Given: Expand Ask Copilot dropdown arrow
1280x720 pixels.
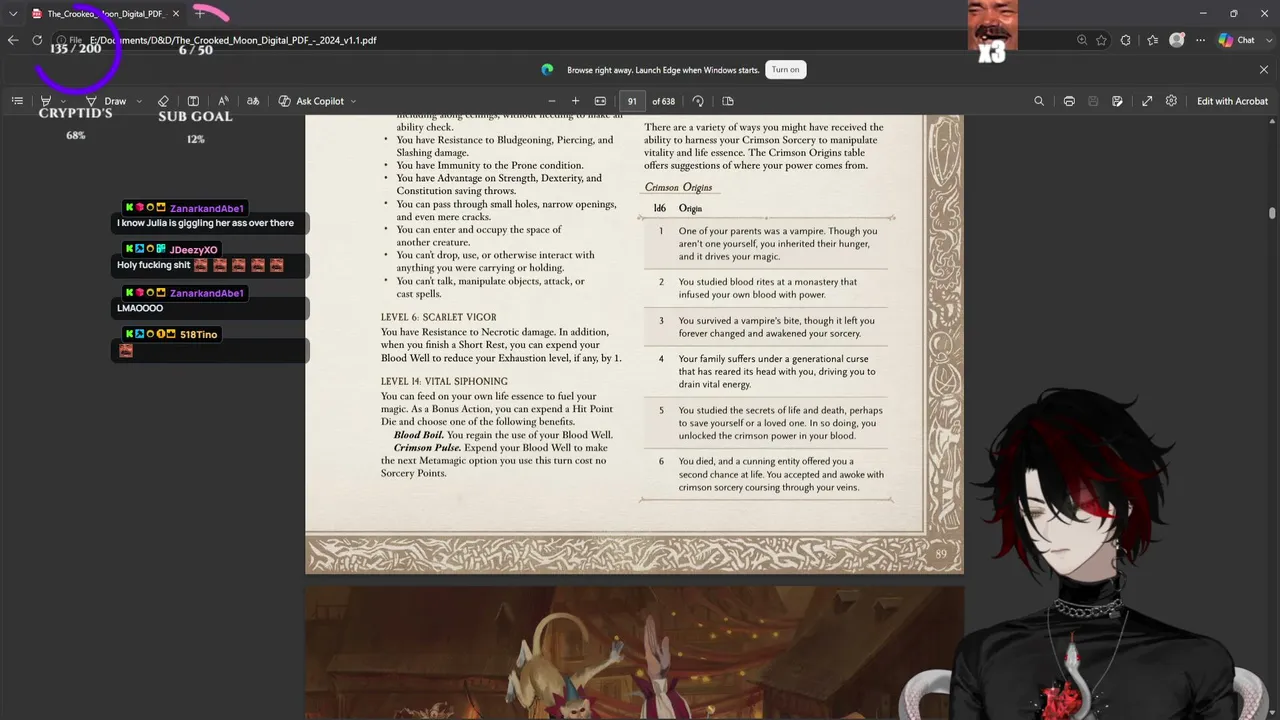Looking at the screenshot, I should click(x=353, y=101).
